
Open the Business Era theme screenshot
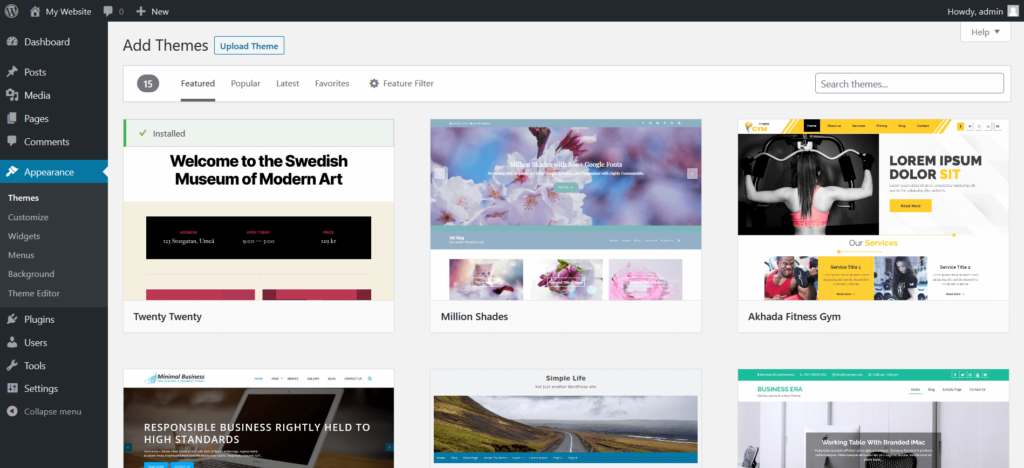pyautogui.click(x=873, y=418)
